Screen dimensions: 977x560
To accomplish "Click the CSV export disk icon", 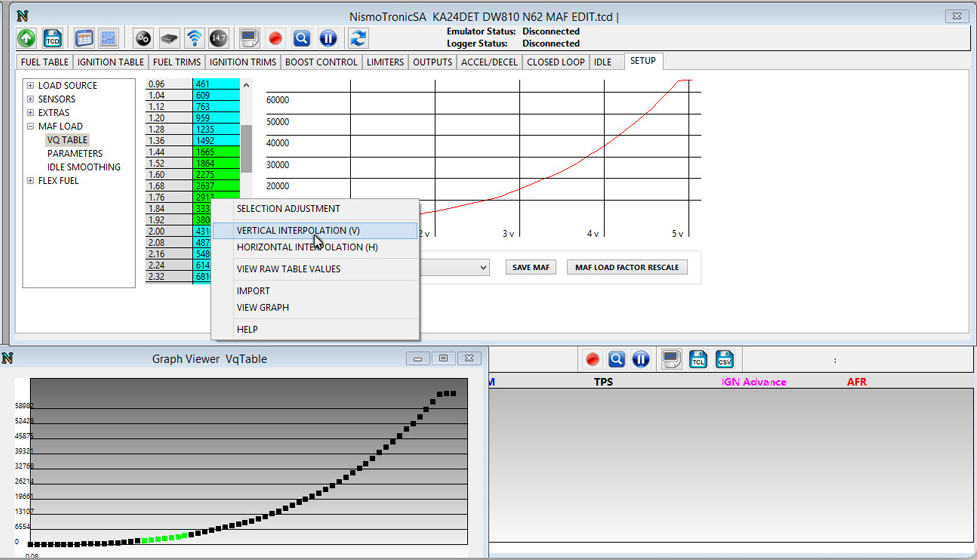I will point(725,359).
